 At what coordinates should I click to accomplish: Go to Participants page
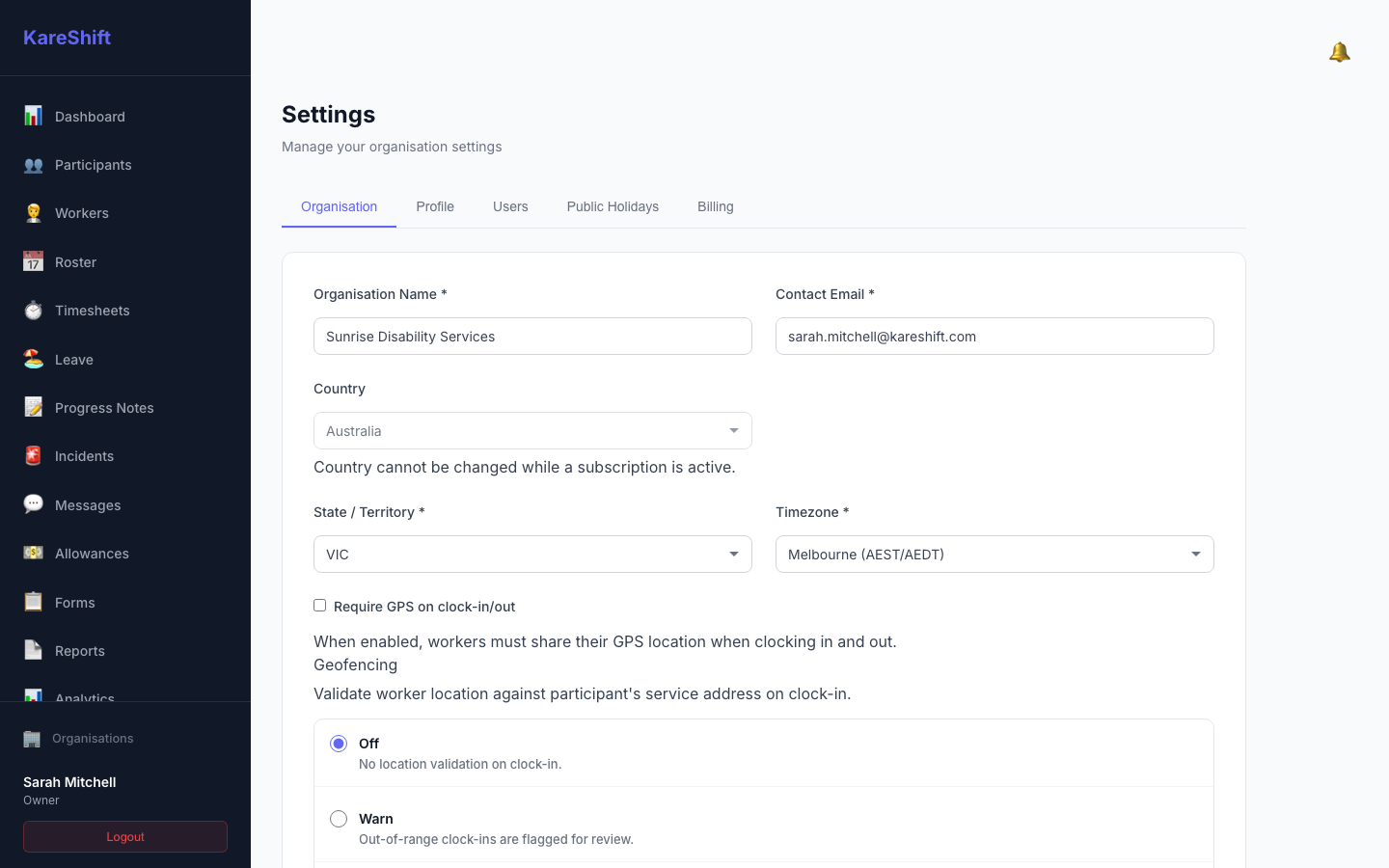click(x=125, y=165)
